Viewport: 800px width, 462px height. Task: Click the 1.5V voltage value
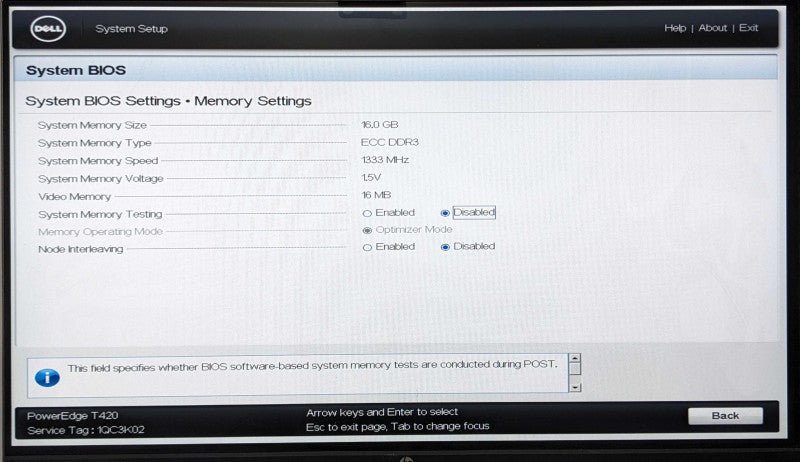click(371, 177)
